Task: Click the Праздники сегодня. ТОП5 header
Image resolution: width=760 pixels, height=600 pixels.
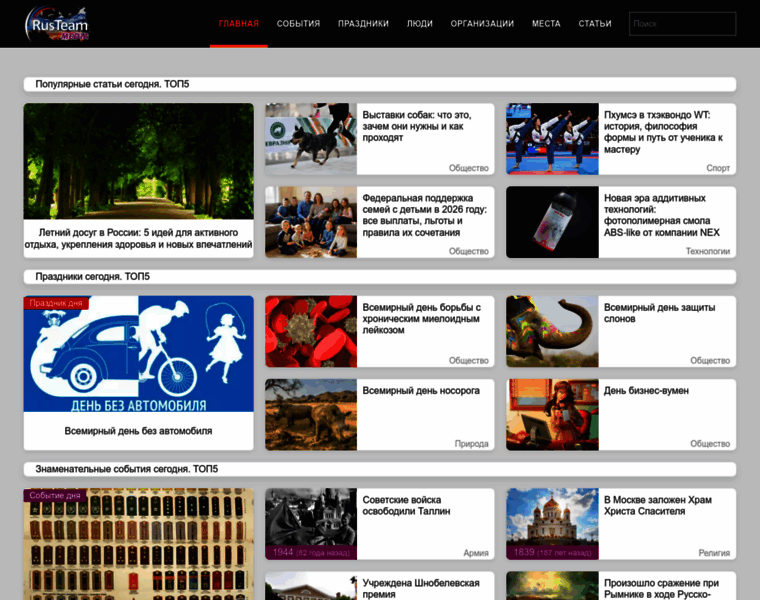Action: coord(92,277)
